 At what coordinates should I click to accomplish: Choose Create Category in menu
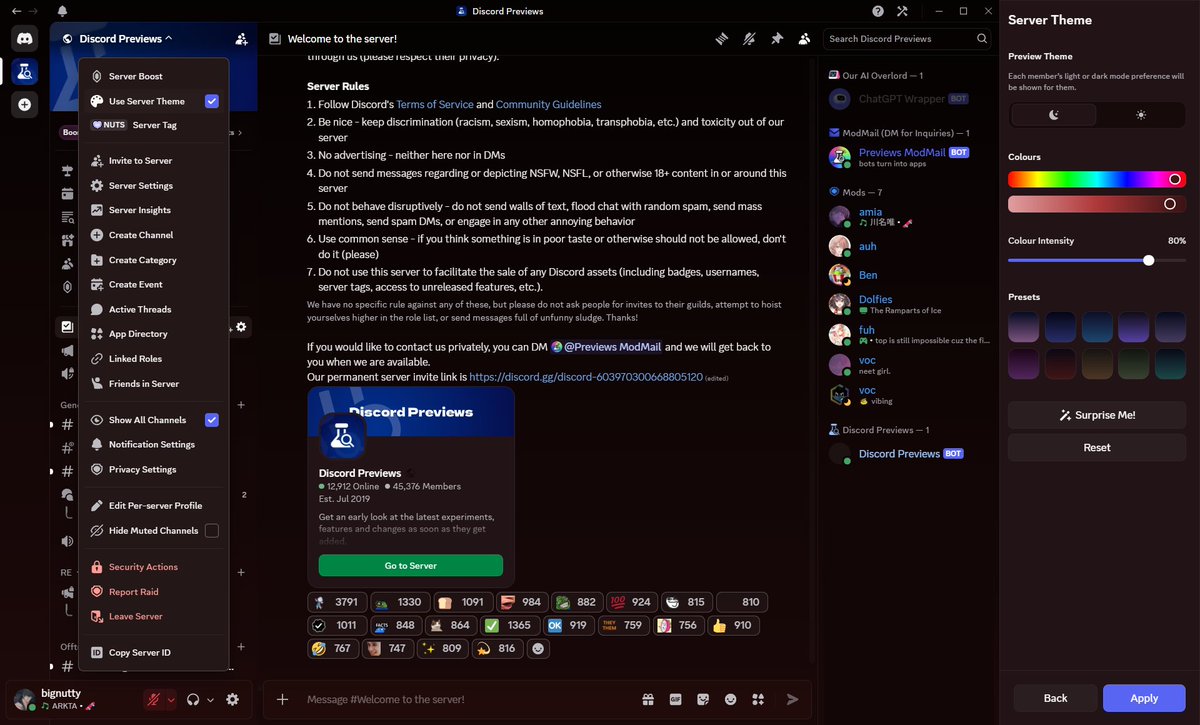point(154,260)
